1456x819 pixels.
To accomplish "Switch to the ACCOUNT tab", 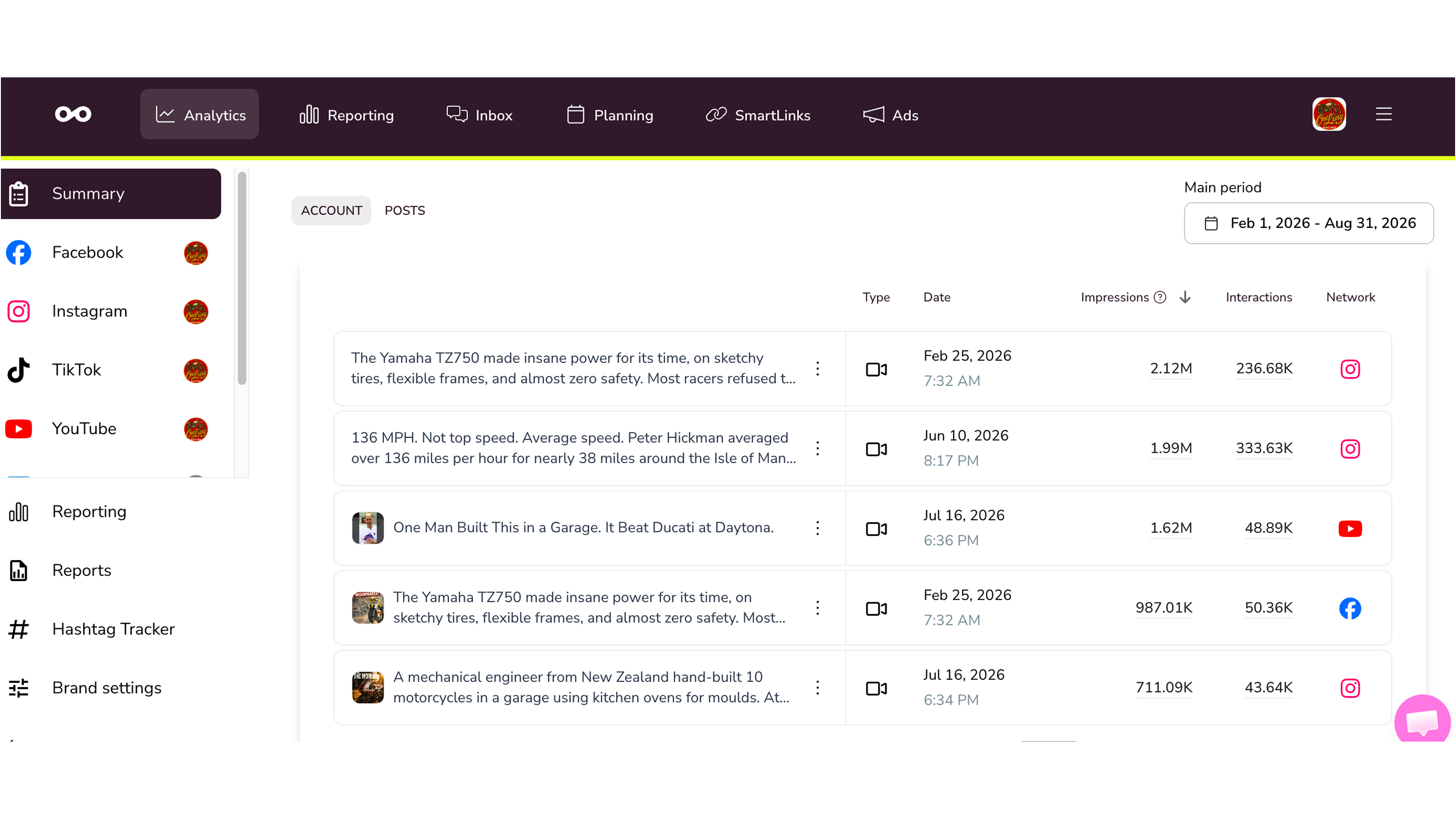I will (x=331, y=210).
